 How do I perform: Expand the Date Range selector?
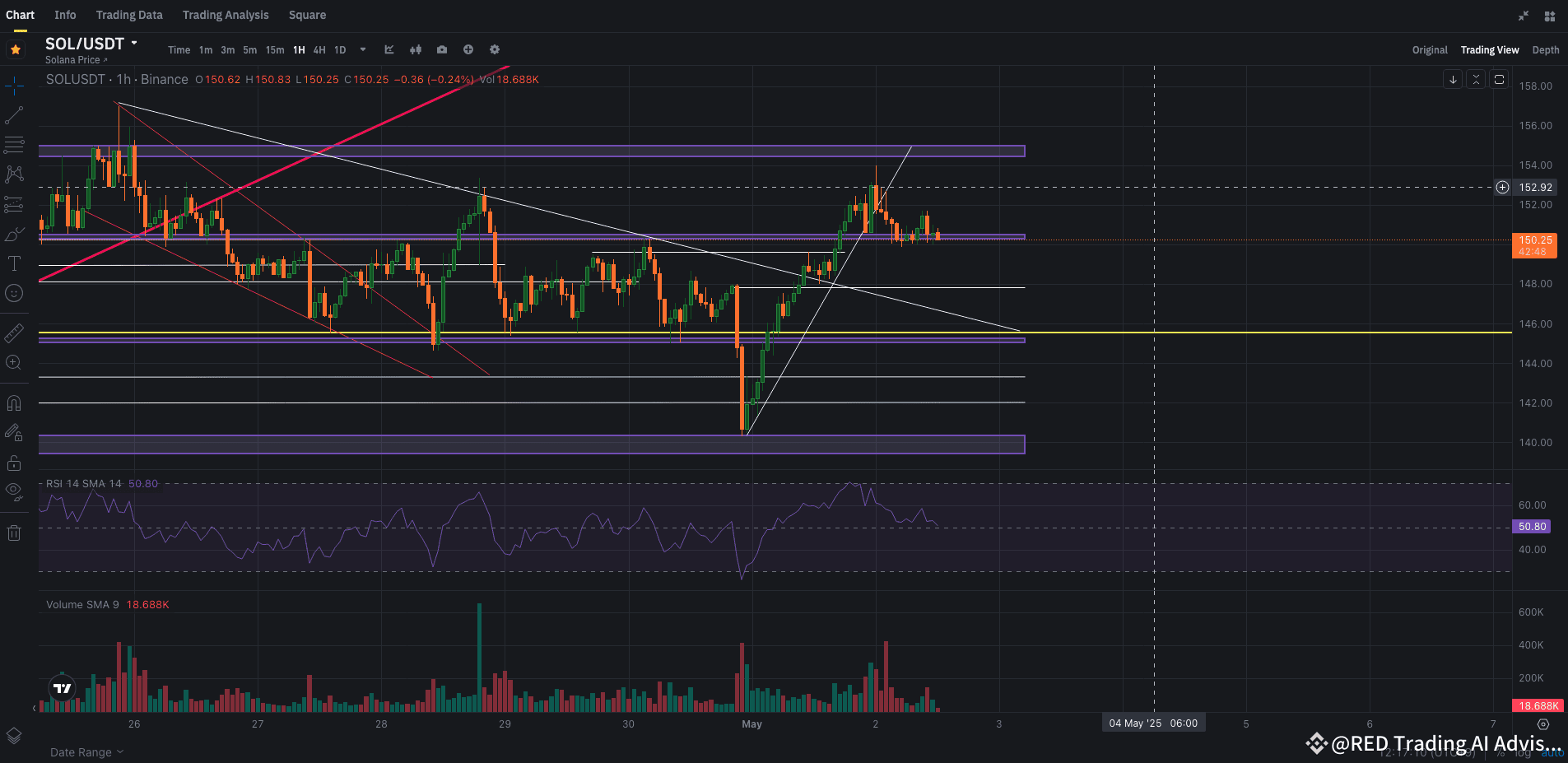pyautogui.click(x=85, y=751)
